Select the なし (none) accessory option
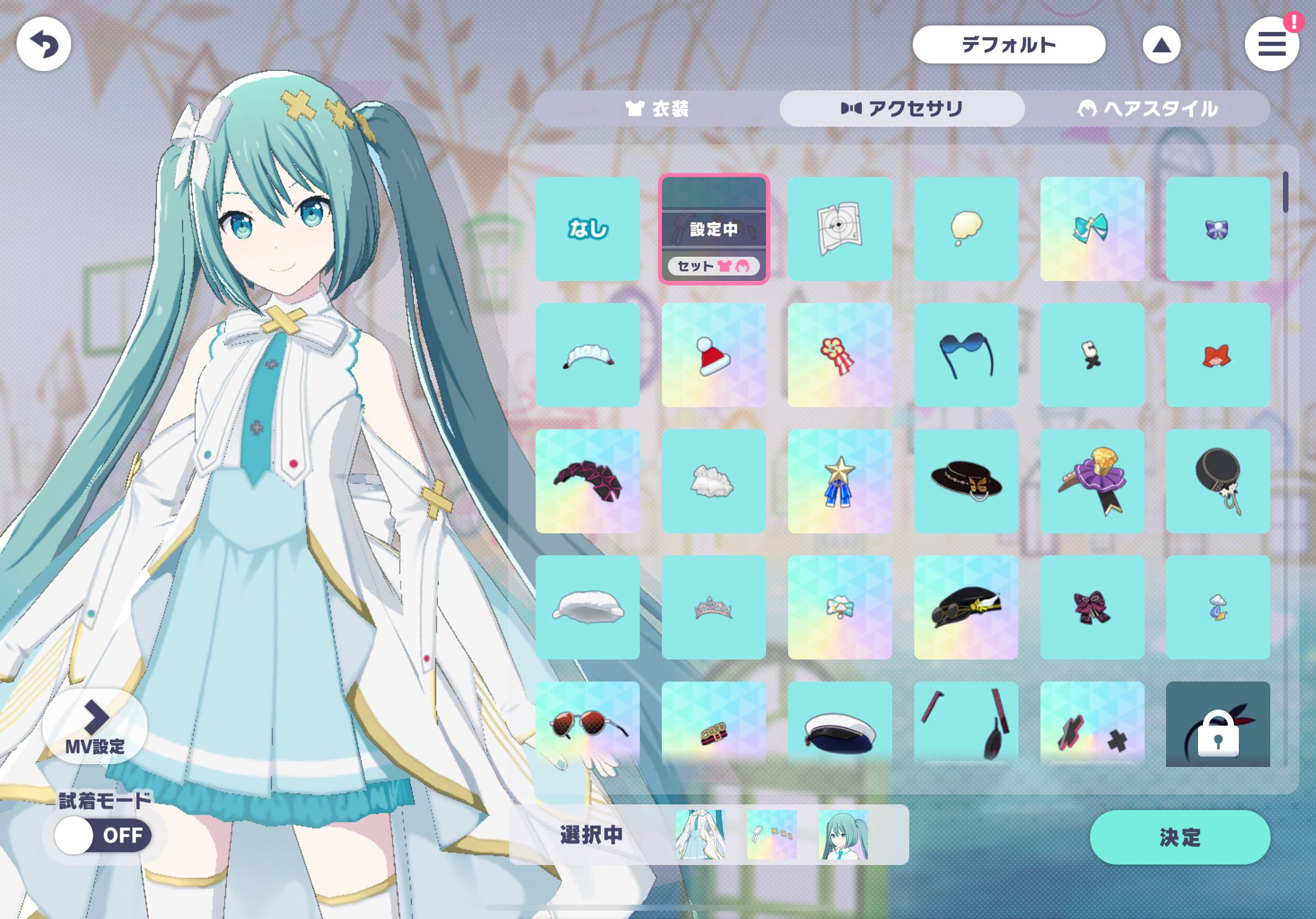The width and height of the screenshot is (1316, 919). pos(587,229)
